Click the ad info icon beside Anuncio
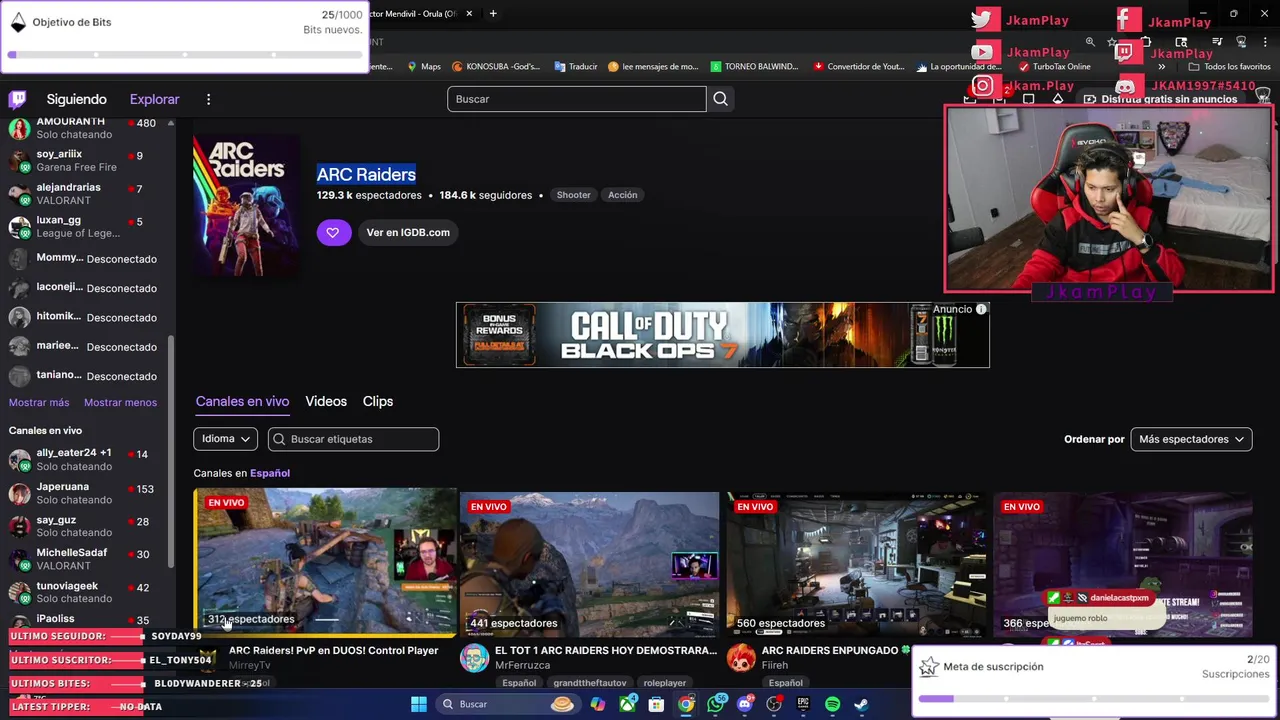 pyautogui.click(x=981, y=309)
